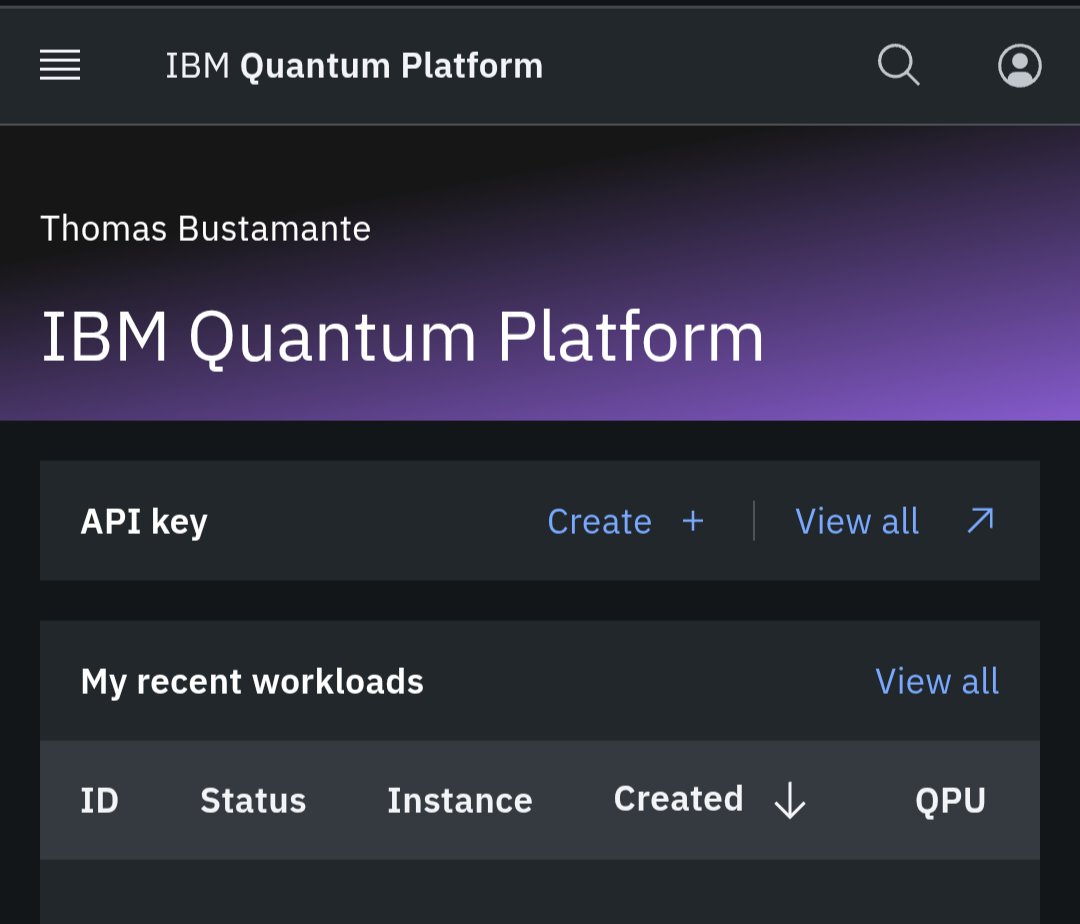This screenshot has width=1080, height=924.
Task: Click the Status column header
Action: (x=253, y=801)
